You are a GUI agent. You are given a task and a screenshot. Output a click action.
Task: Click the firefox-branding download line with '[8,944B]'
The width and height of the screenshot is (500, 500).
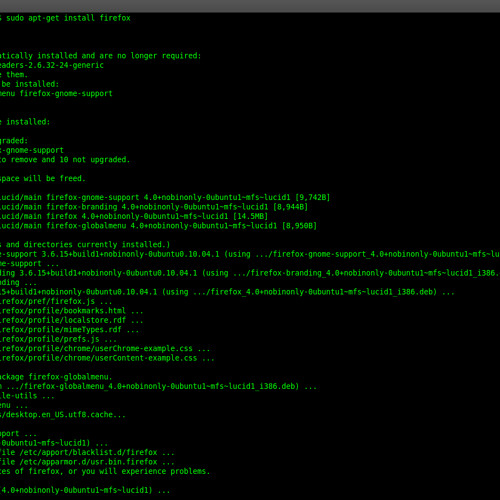[154, 207]
